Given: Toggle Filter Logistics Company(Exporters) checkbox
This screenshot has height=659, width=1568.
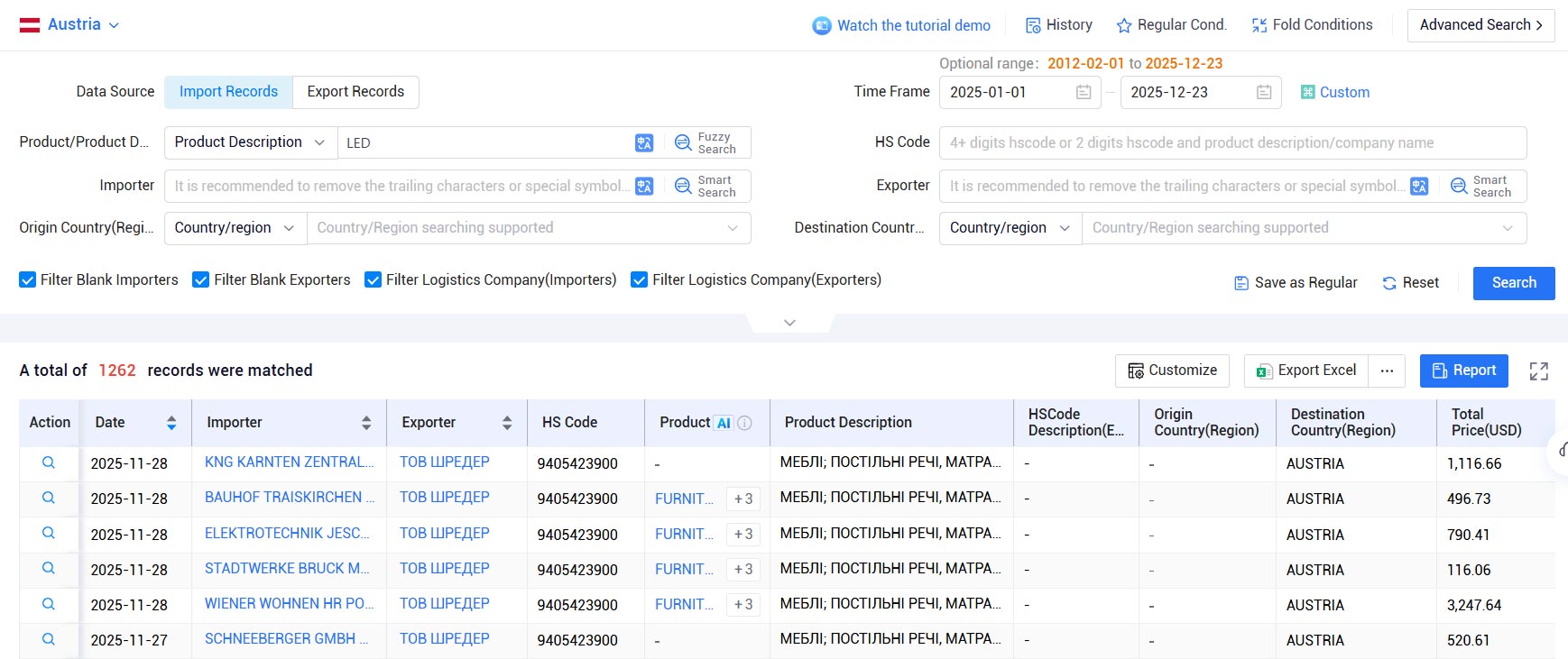Looking at the screenshot, I should pyautogui.click(x=640, y=280).
